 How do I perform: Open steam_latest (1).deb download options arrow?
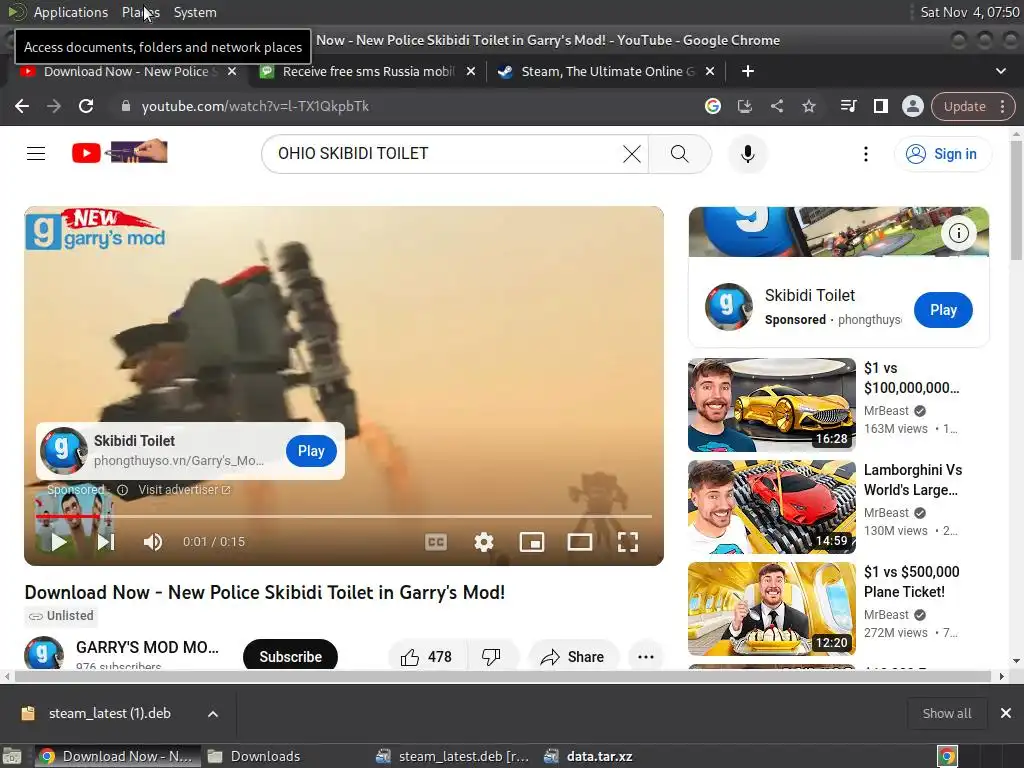click(x=212, y=714)
